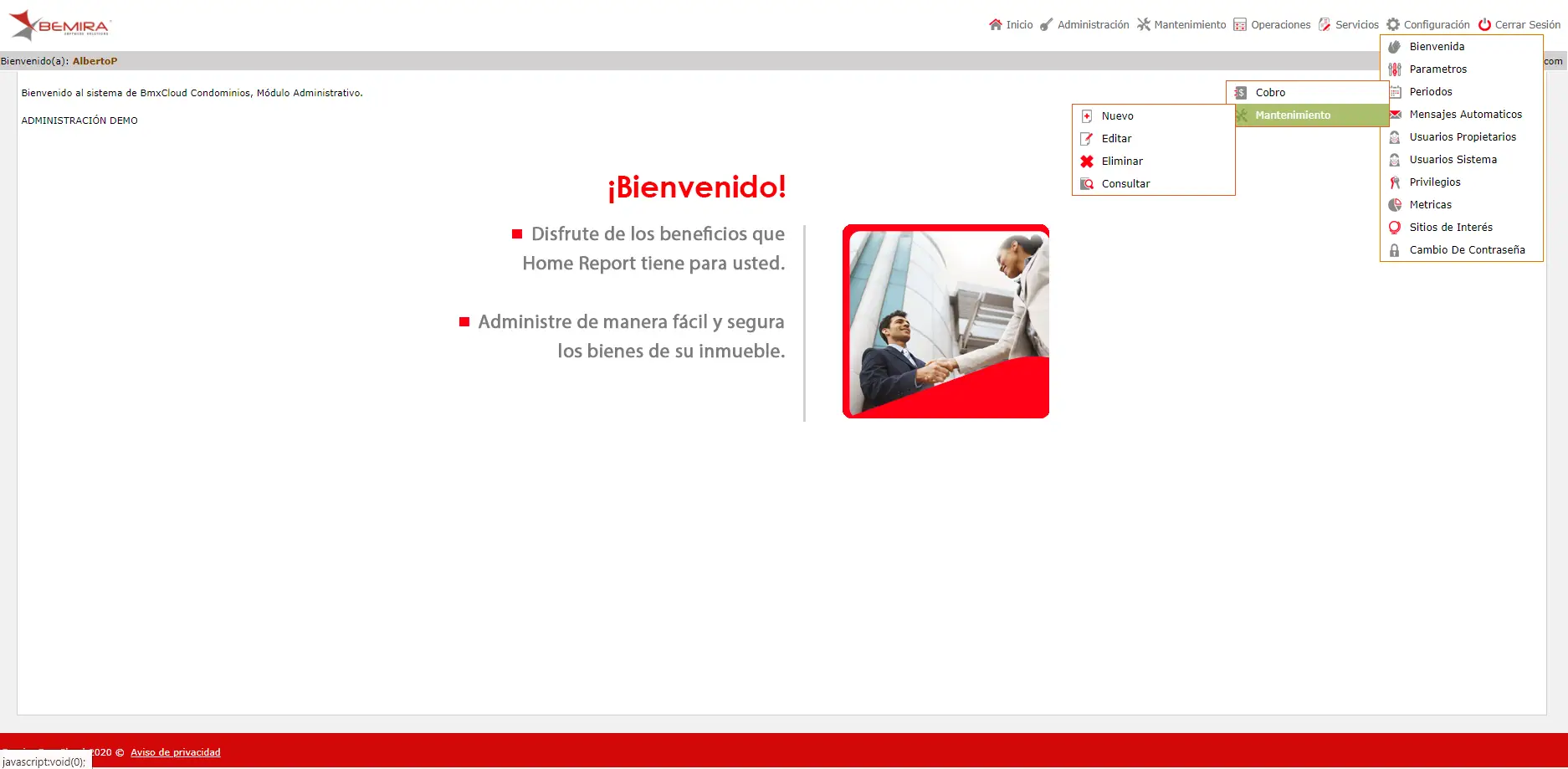This screenshot has width=1568, height=769.
Task: Click the Mantenimiento tools icon in top bar
Action: 1144,24
